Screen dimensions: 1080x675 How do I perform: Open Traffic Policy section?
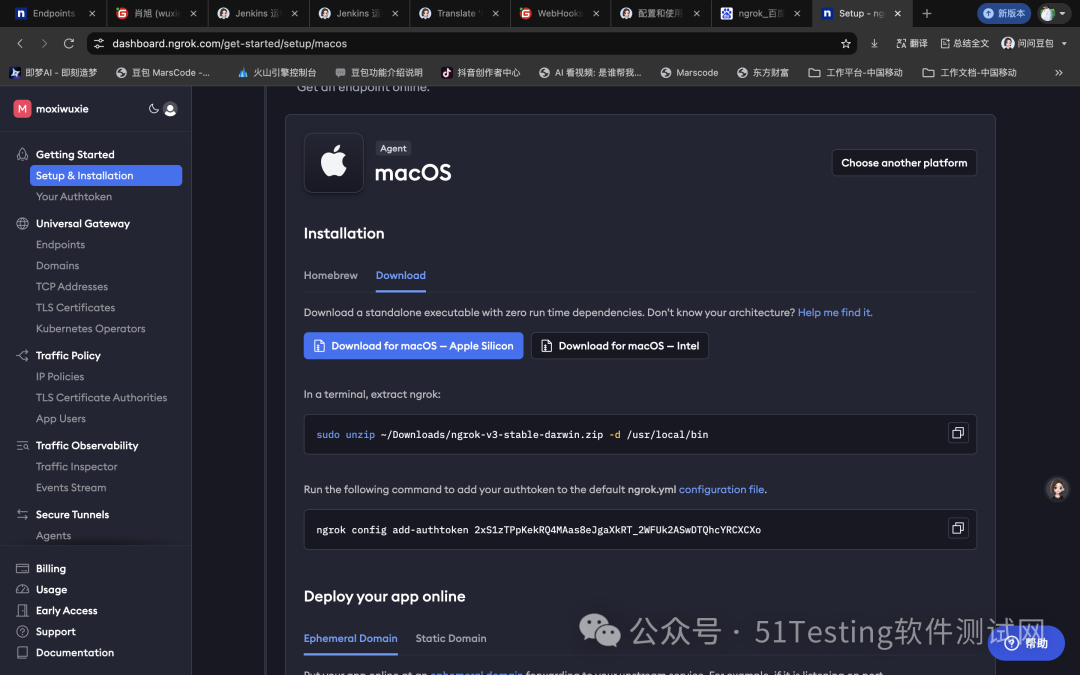[68, 355]
